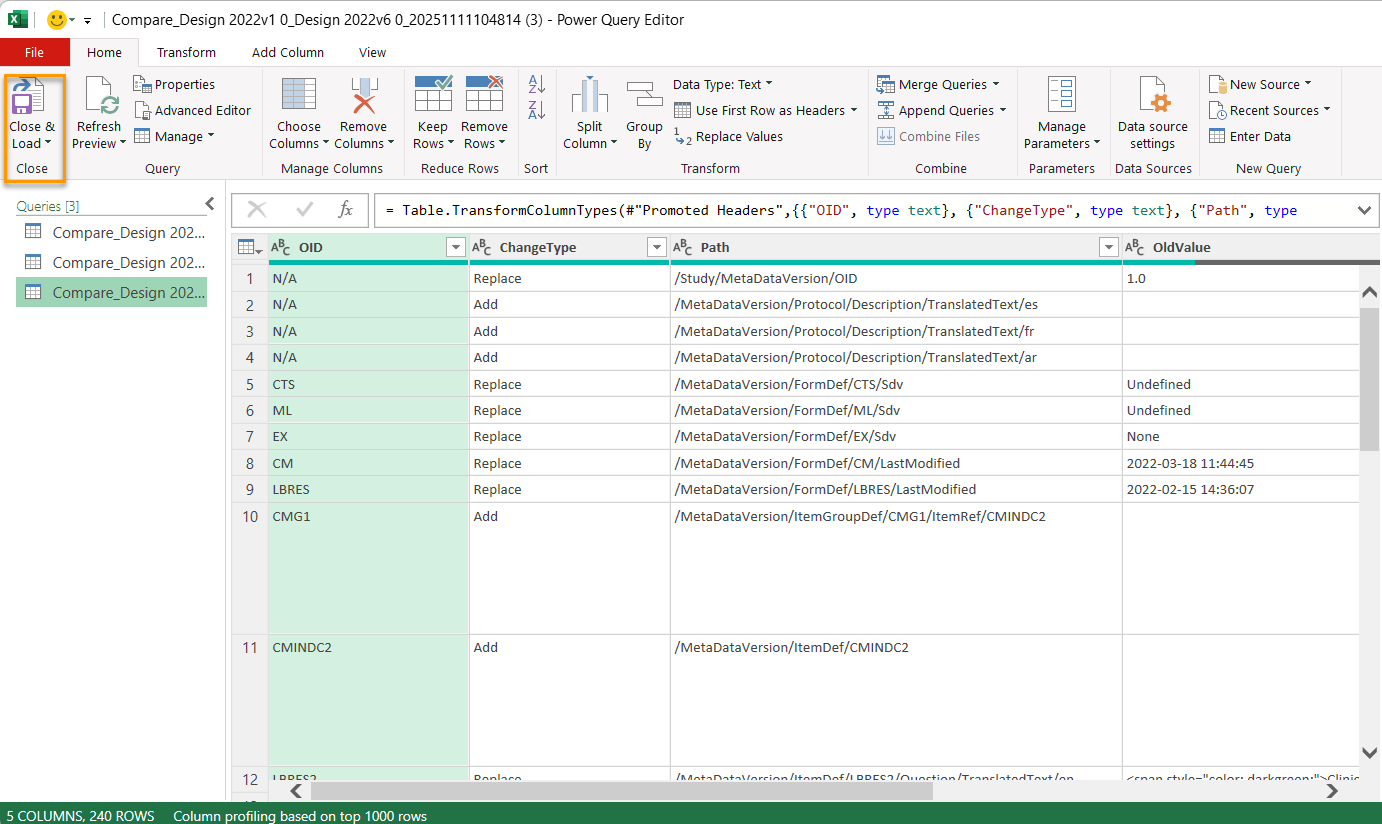Image resolution: width=1382 pixels, height=824 pixels.
Task: Click the horizontal scrollbar of the data grid
Action: (x=620, y=791)
